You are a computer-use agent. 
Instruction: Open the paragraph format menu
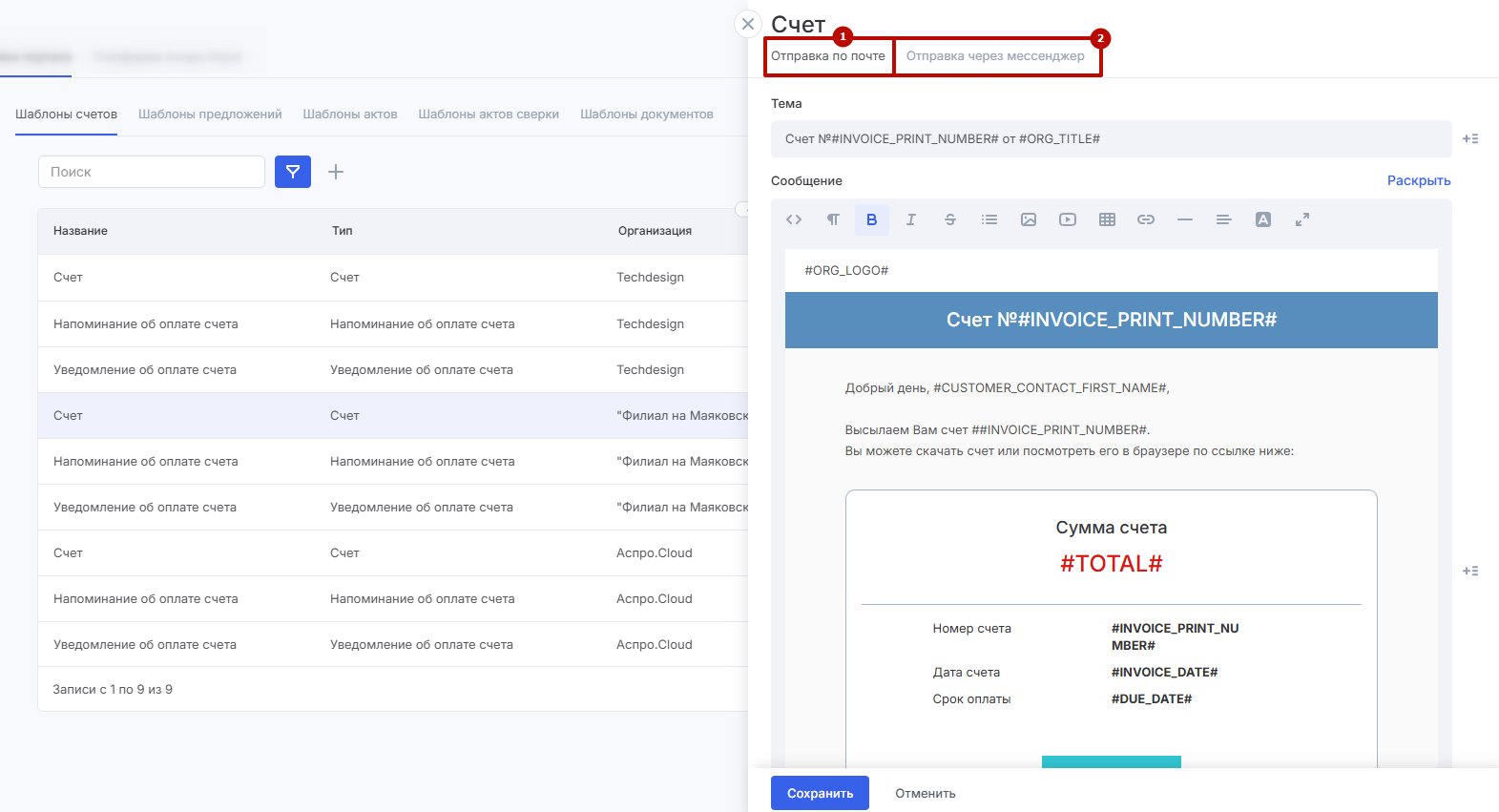[832, 219]
